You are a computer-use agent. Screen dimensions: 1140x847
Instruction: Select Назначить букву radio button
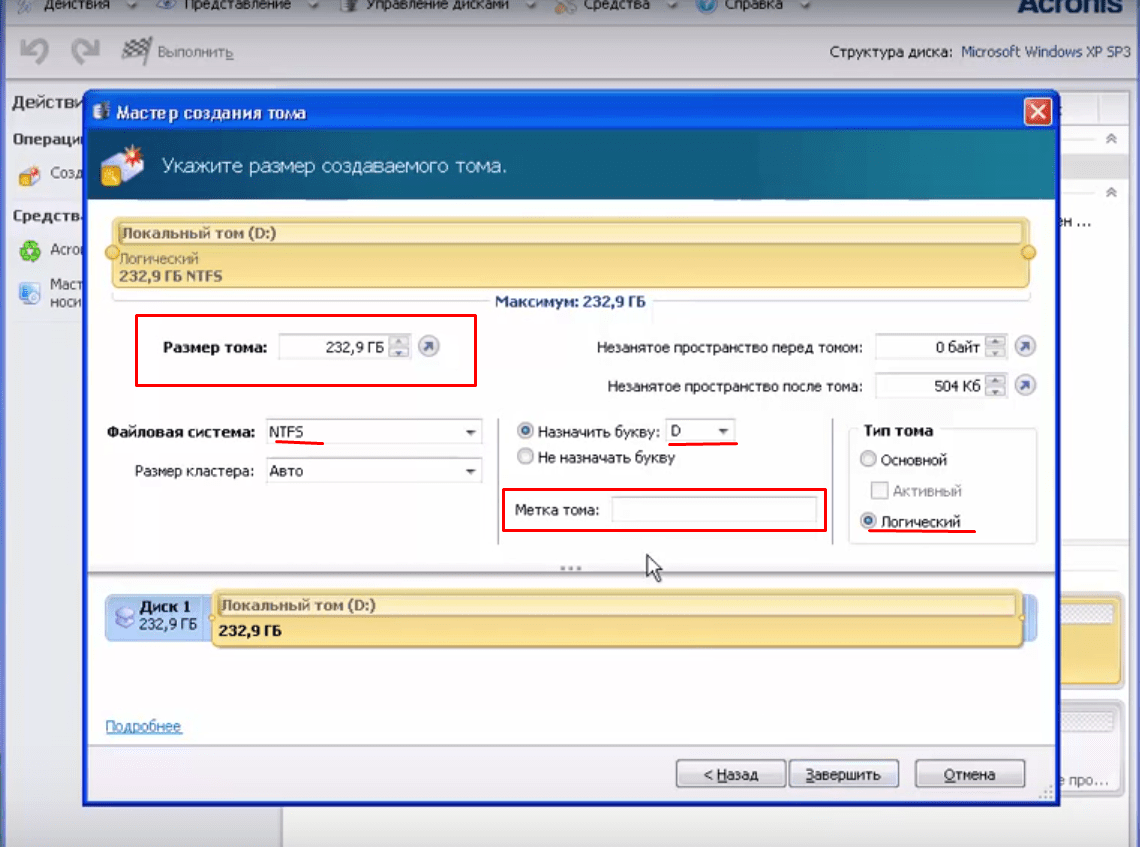tap(525, 431)
